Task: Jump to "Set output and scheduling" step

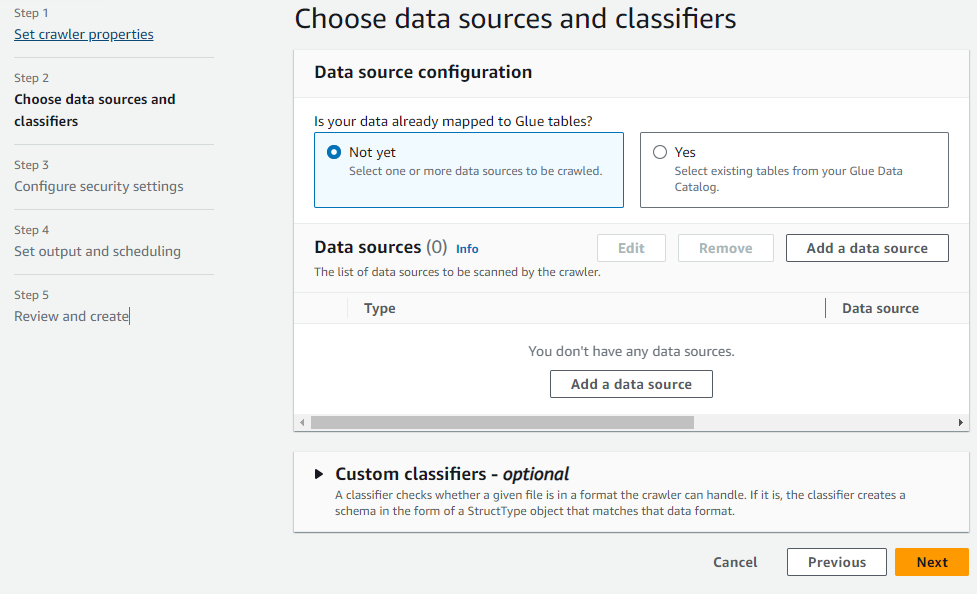Action: click(97, 251)
